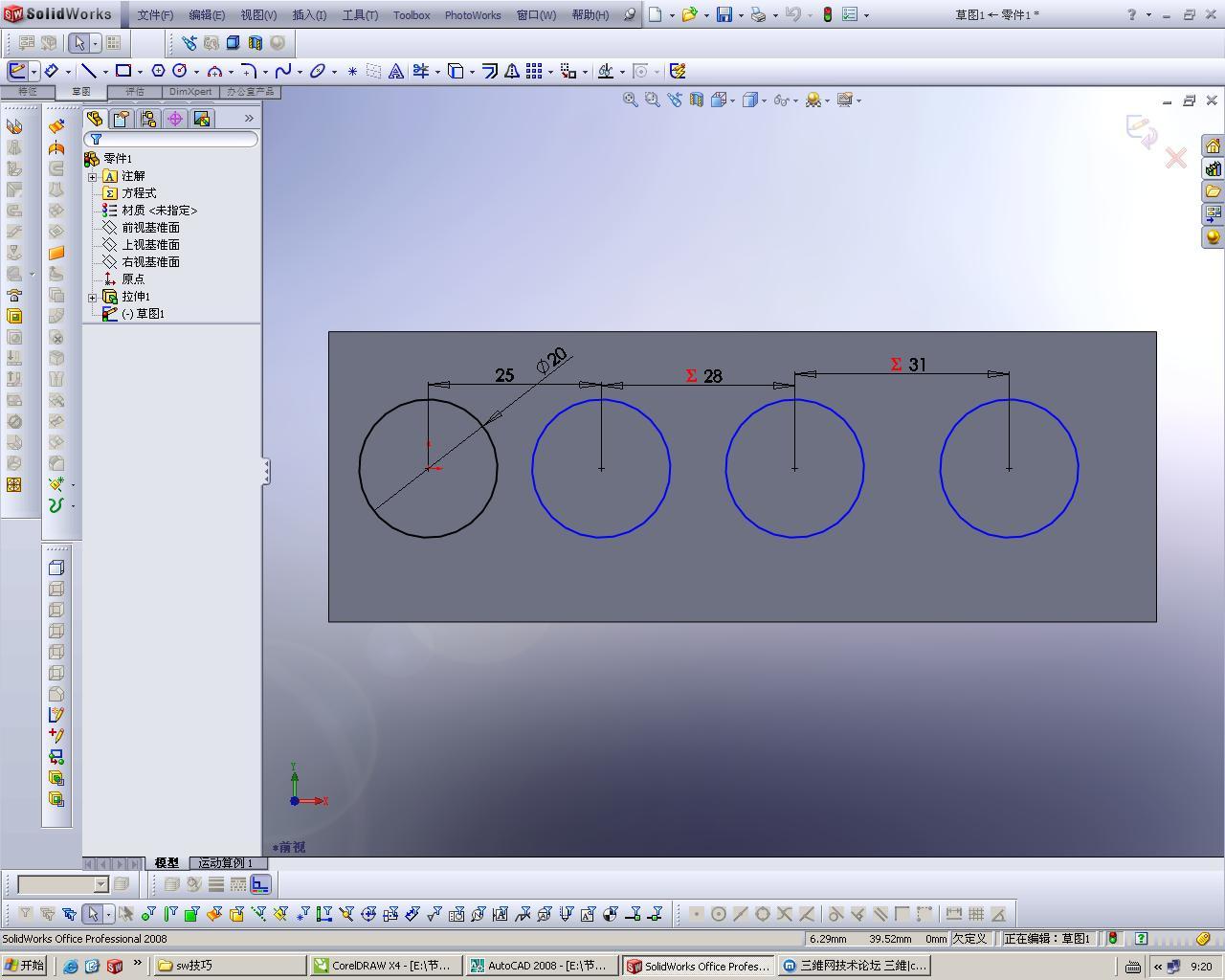
Task: Select the Linear Sketch Pattern tool
Action: click(534, 71)
